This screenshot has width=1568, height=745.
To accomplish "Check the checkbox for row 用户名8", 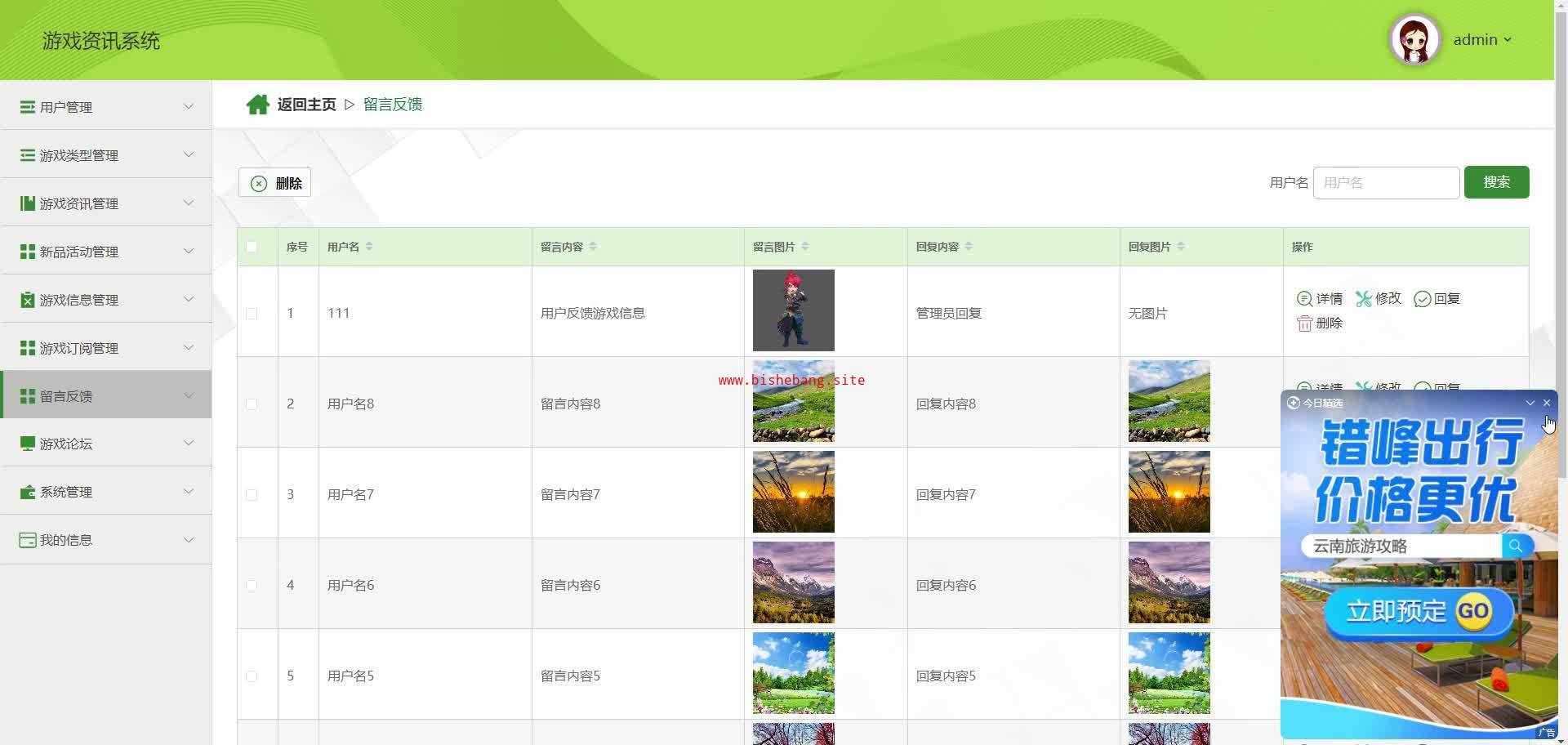I will pos(252,404).
